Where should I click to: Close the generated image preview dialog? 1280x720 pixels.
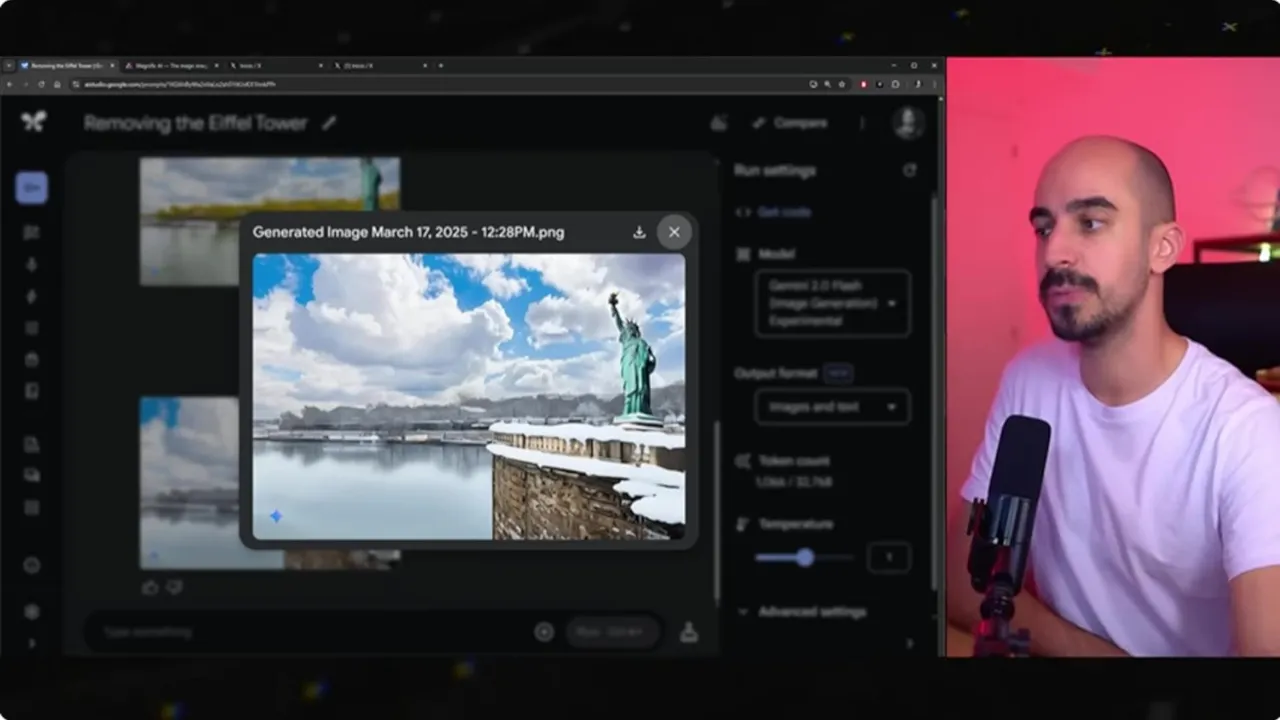(x=674, y=232)
